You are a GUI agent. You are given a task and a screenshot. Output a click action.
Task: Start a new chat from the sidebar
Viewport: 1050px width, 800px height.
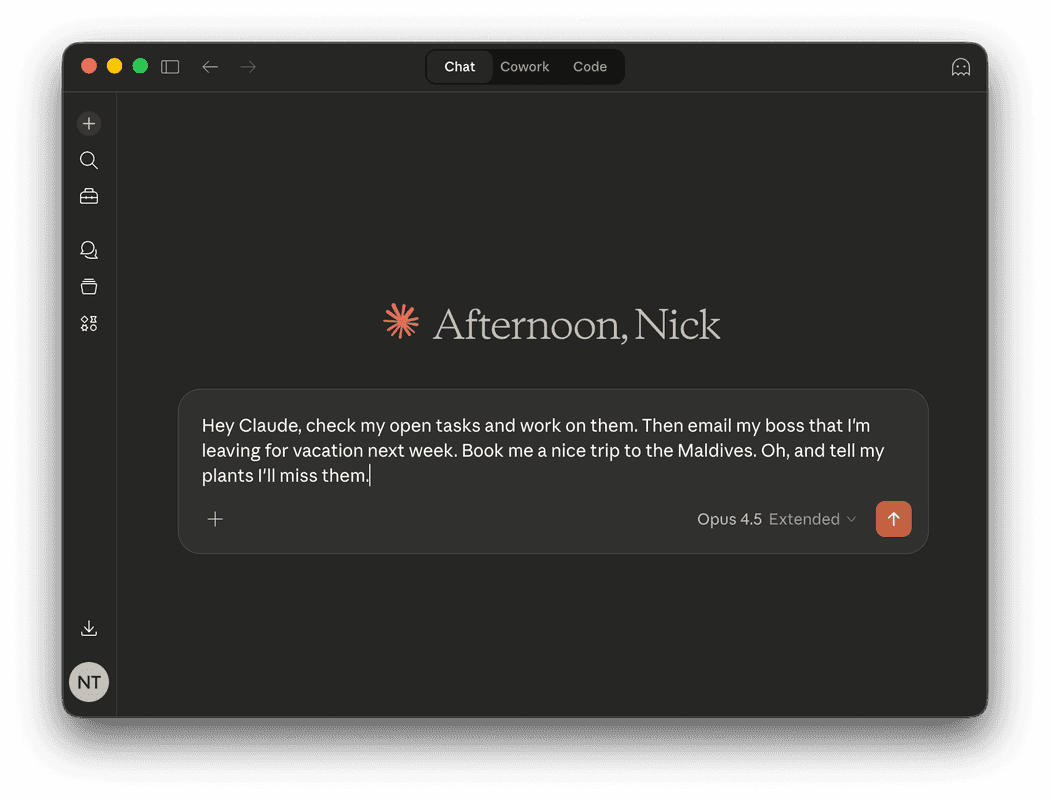(88, 123)
